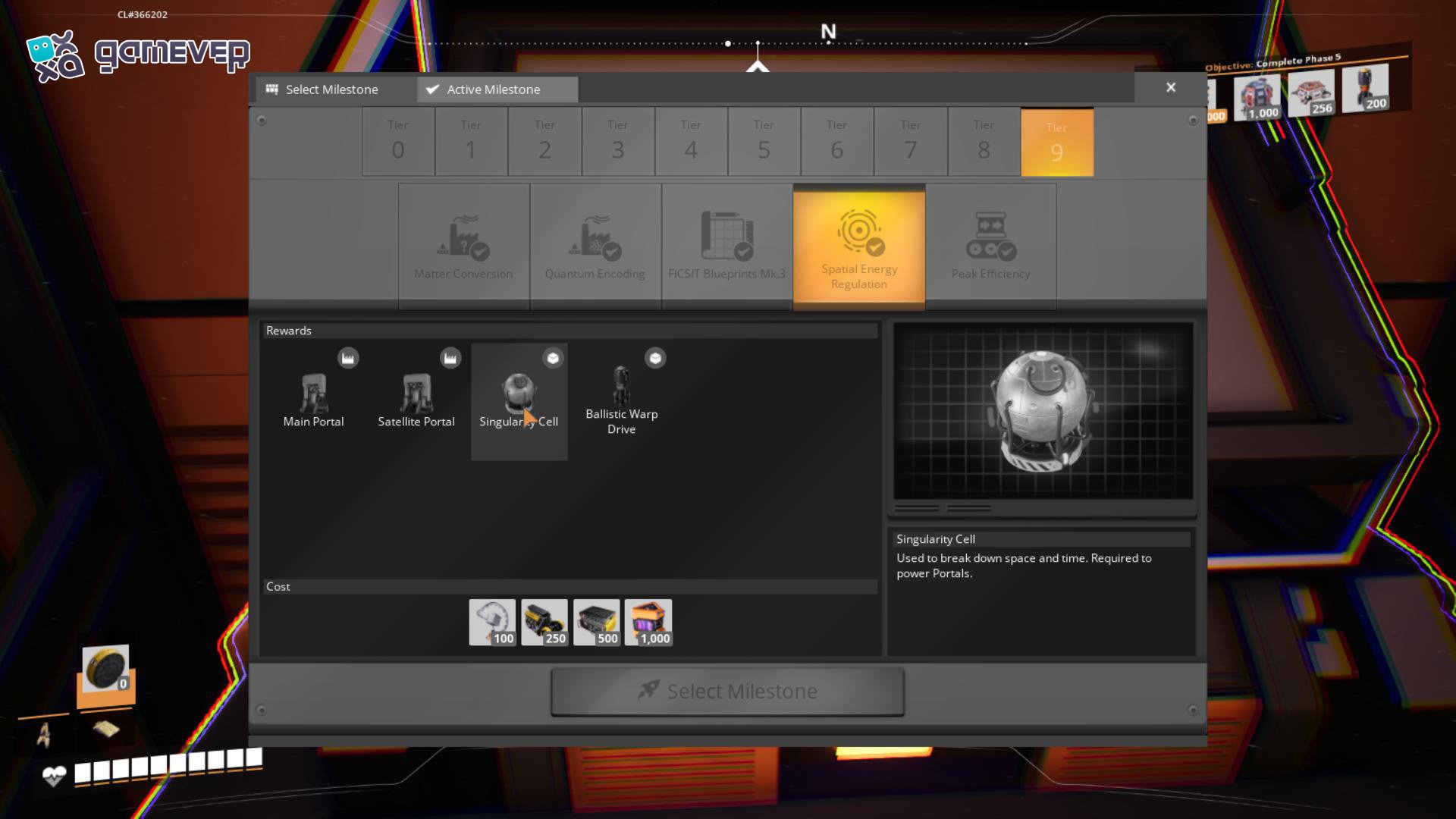Open the Quantum Encoding milestone

[595, 246]
